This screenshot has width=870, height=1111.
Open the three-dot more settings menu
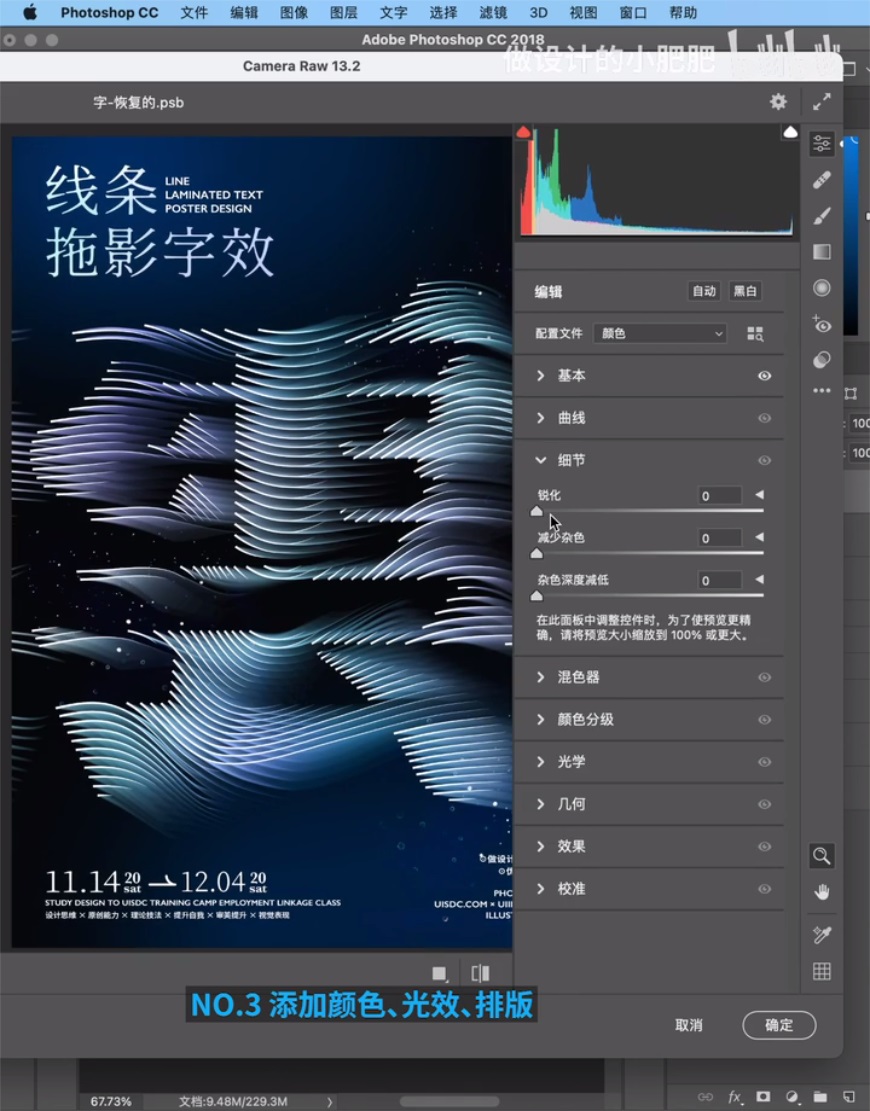822,390
